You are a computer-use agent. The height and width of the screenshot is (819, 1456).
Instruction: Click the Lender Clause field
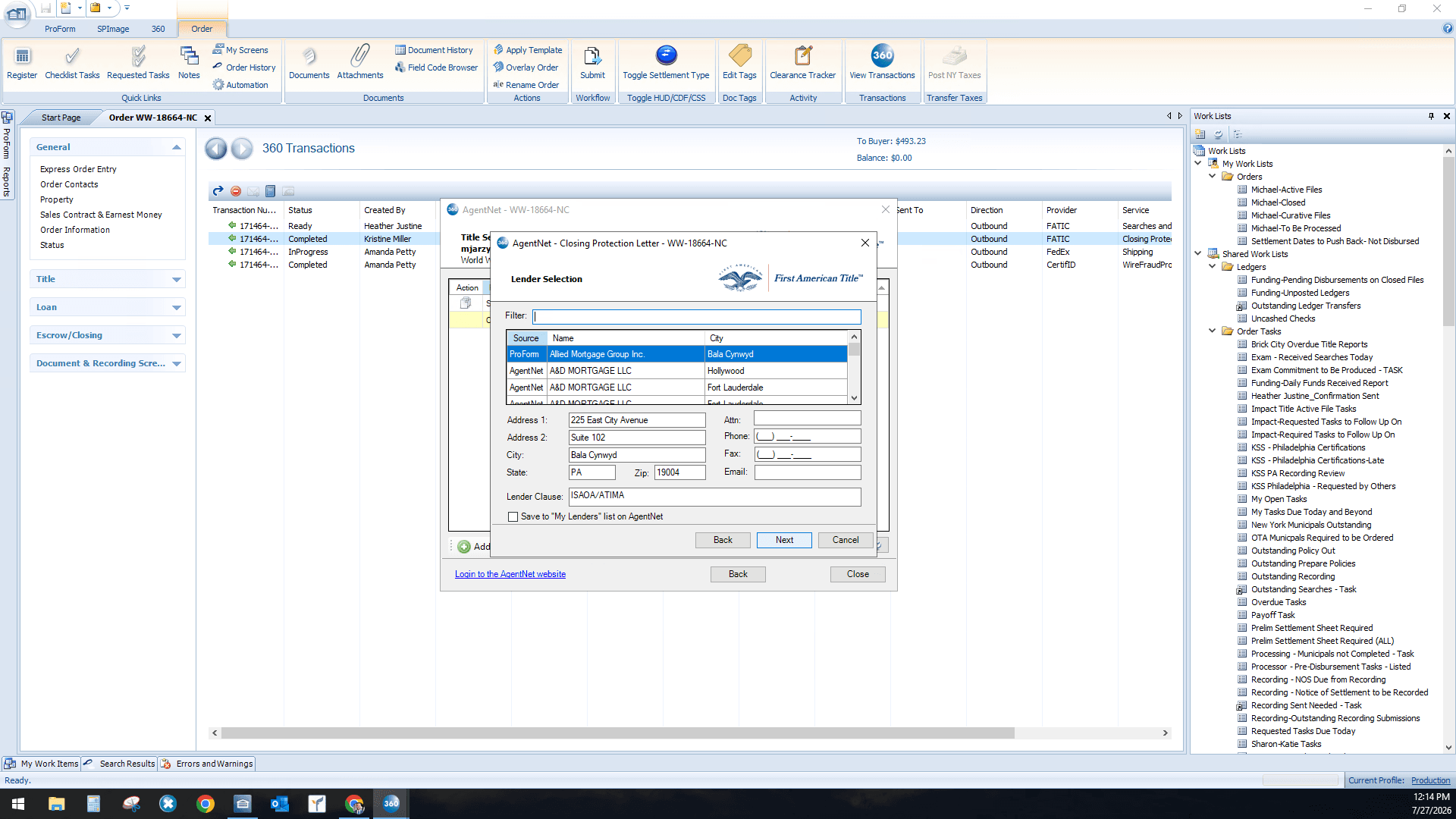(714, 496)
